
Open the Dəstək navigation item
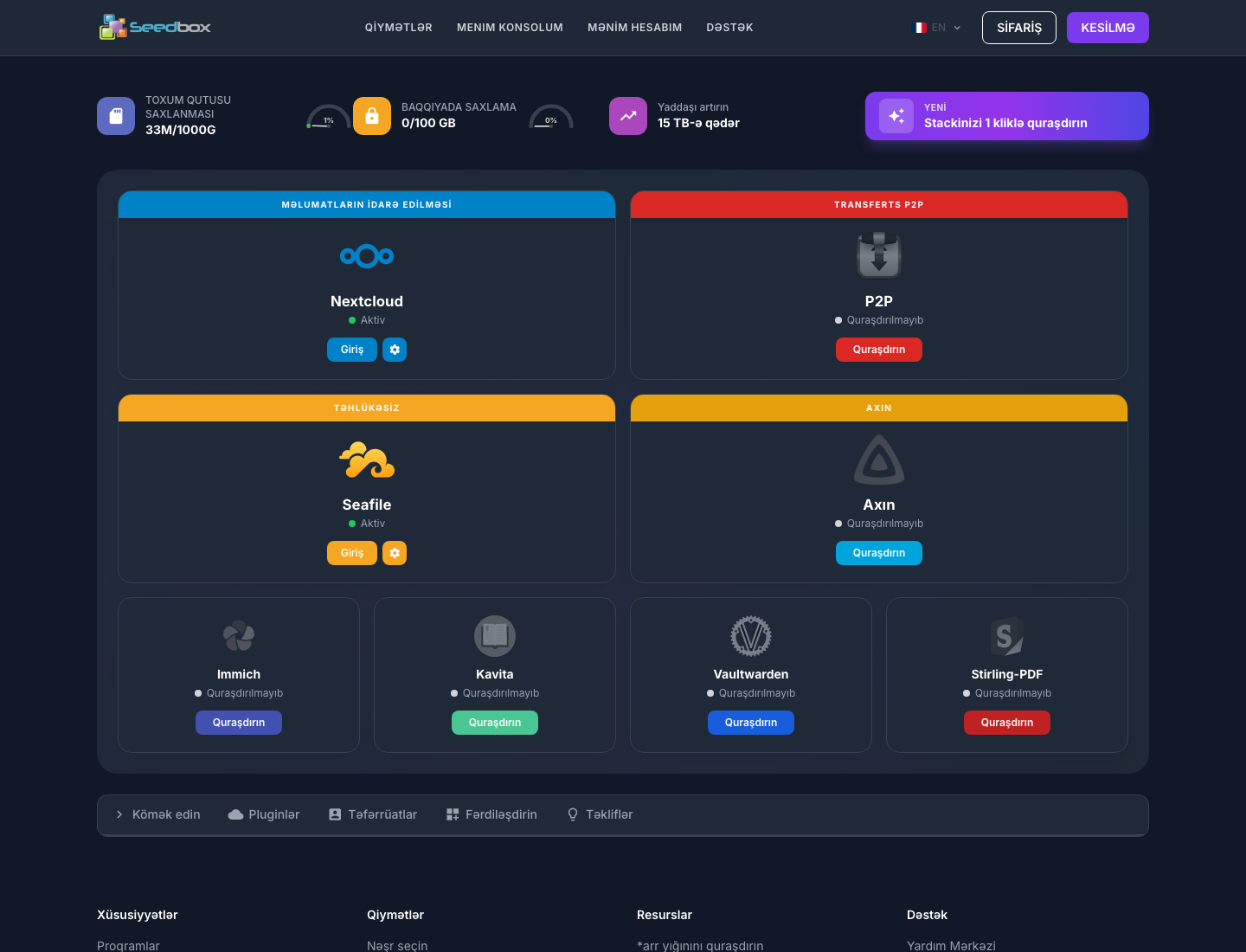[x=729, y=28]
